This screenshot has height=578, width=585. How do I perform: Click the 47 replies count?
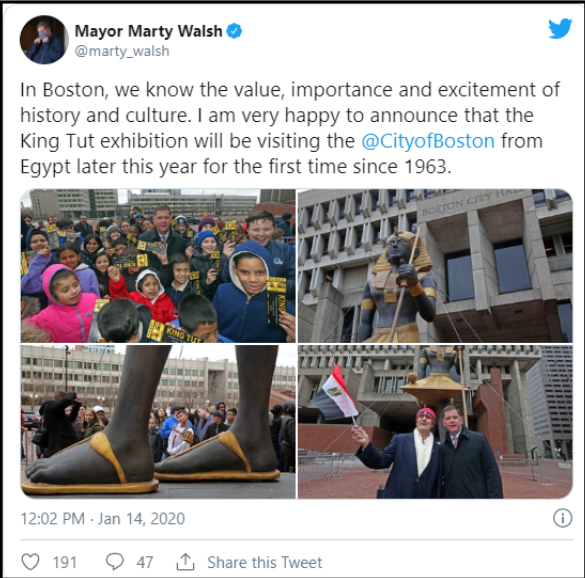[145, 562]
